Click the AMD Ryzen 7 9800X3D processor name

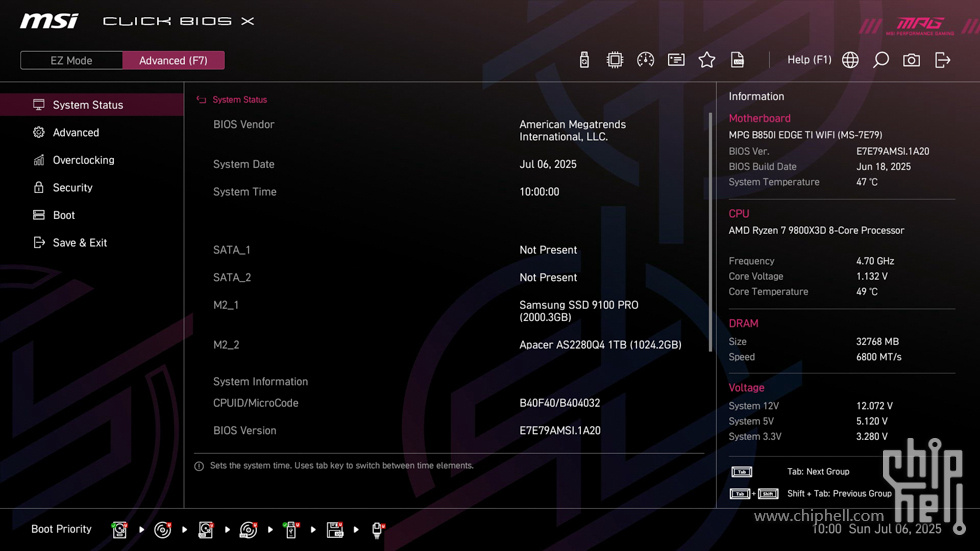[x=816, y=231]
